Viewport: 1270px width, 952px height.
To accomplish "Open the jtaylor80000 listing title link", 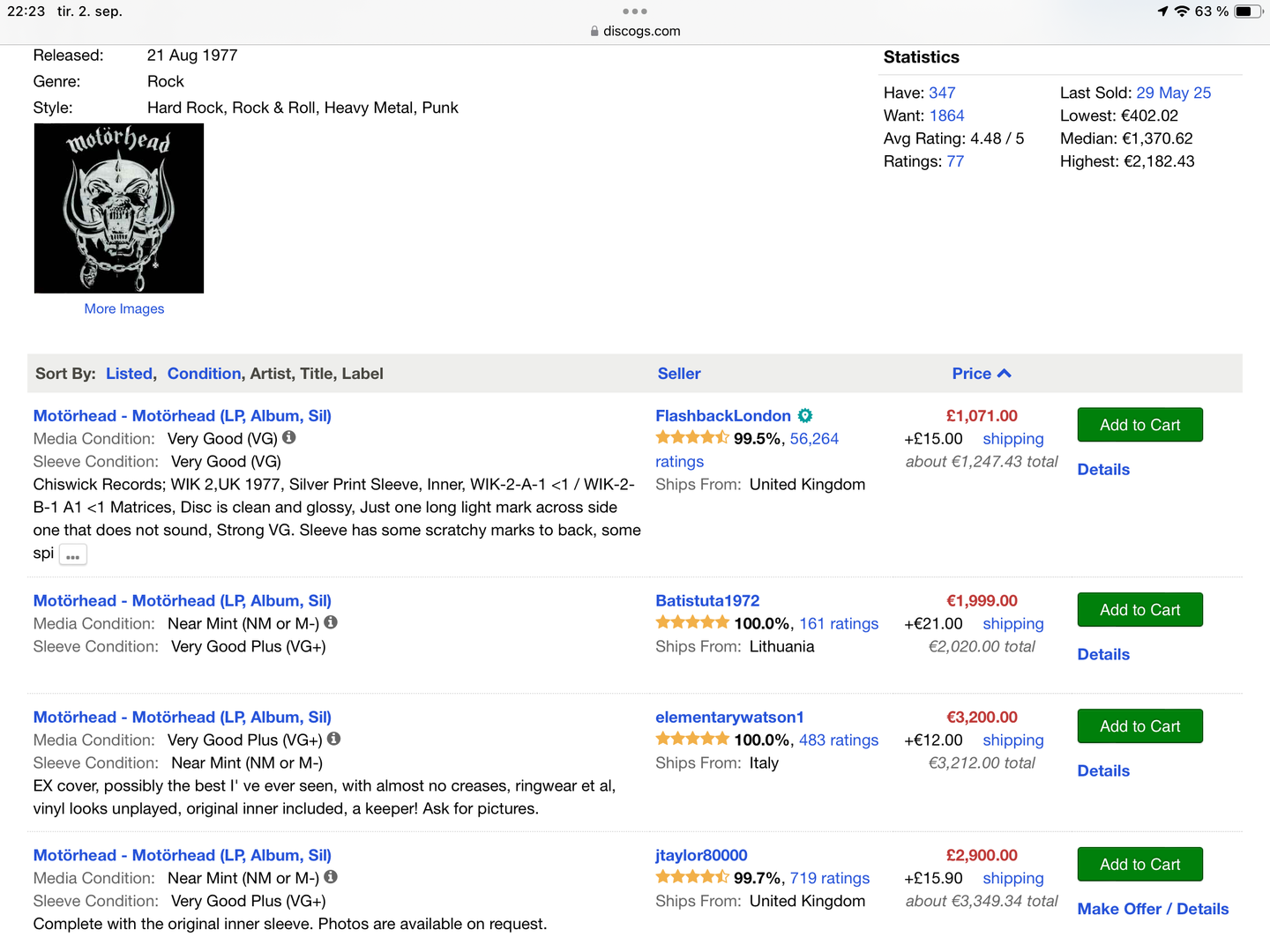I will point(183,856).
